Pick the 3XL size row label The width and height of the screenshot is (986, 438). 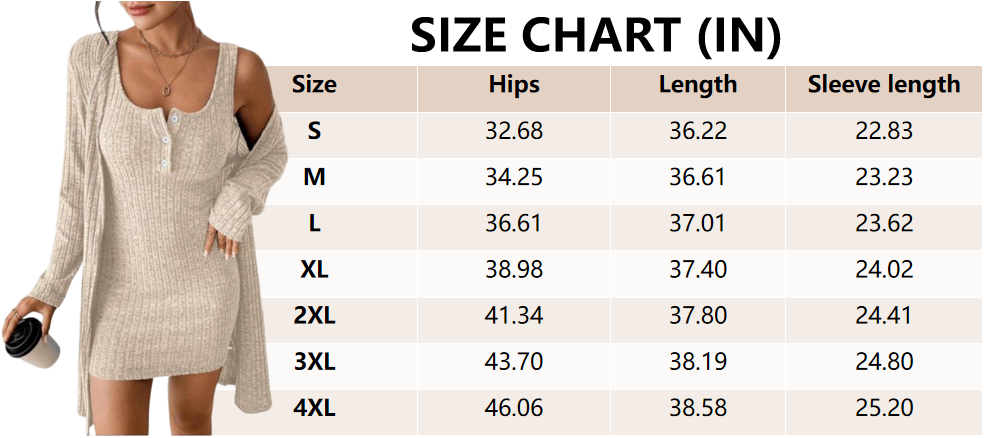tap(314, 364)
